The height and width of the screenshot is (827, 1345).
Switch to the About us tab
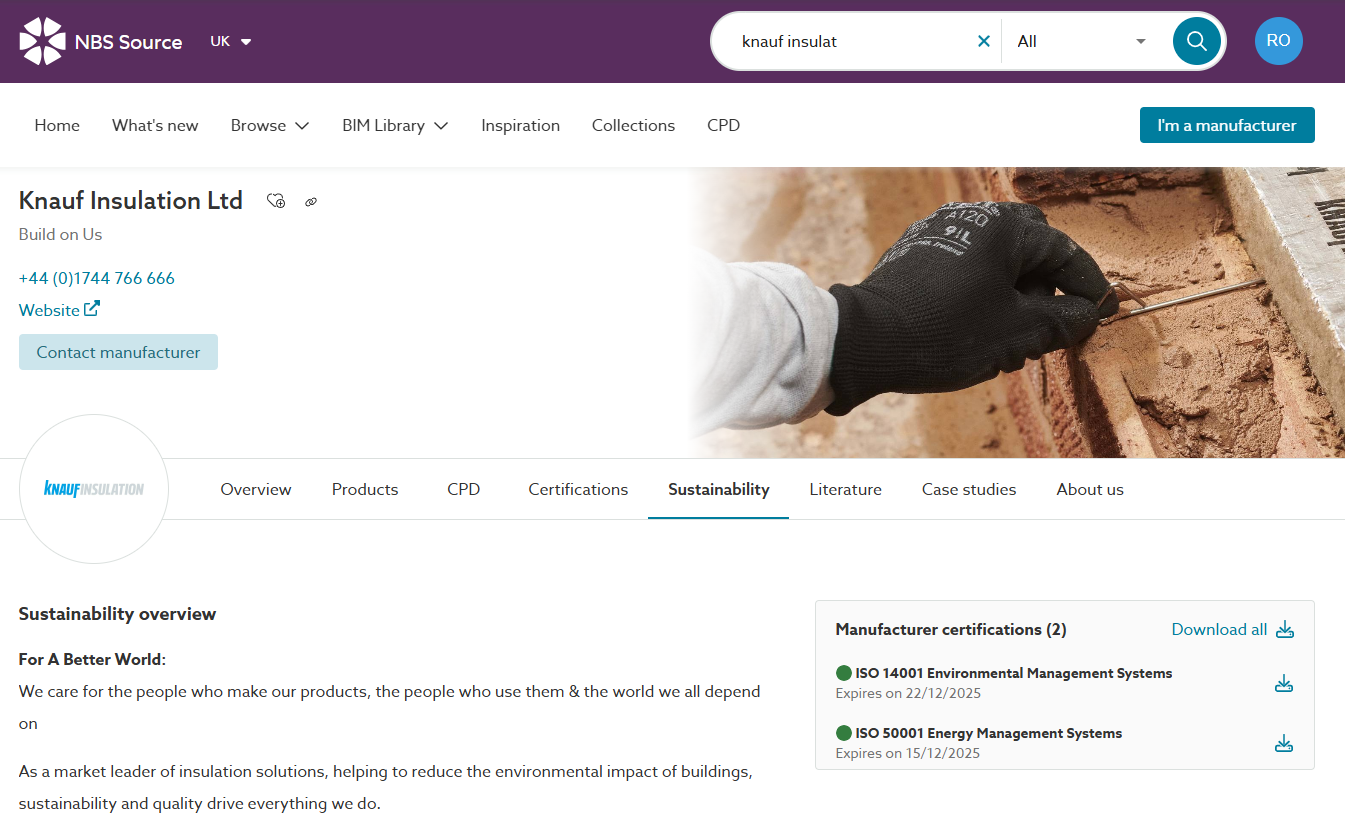(x=1090, y=489)
